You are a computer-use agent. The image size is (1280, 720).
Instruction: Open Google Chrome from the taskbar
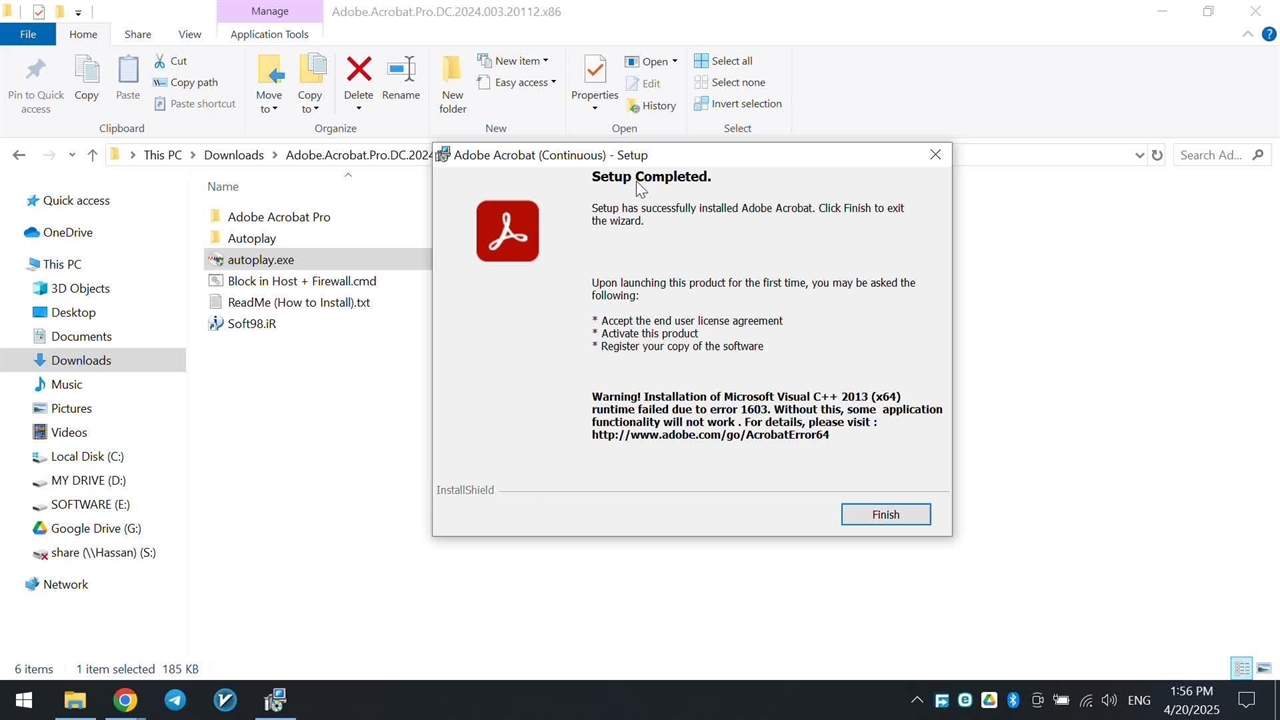(125, 700)
